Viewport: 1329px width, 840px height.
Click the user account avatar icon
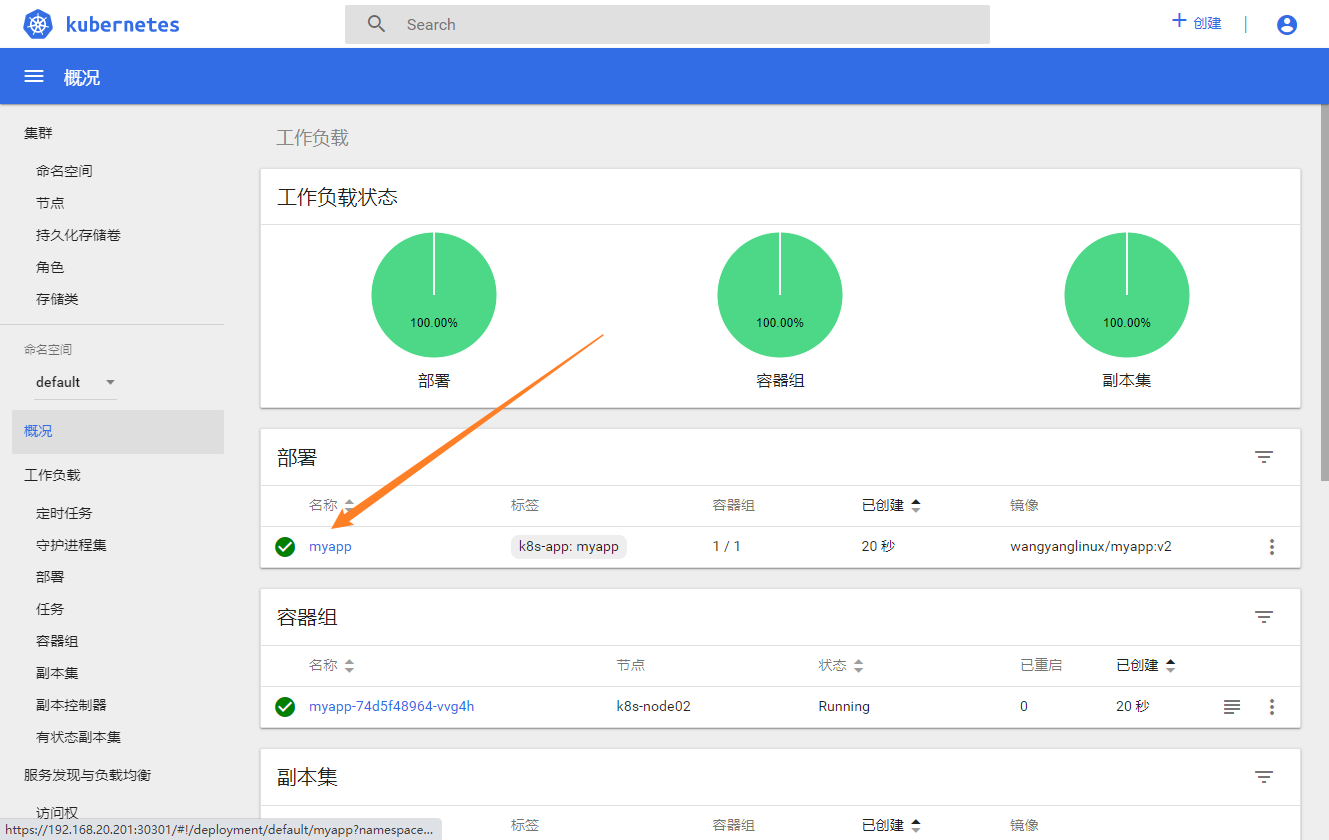(x=1287, y=25)
